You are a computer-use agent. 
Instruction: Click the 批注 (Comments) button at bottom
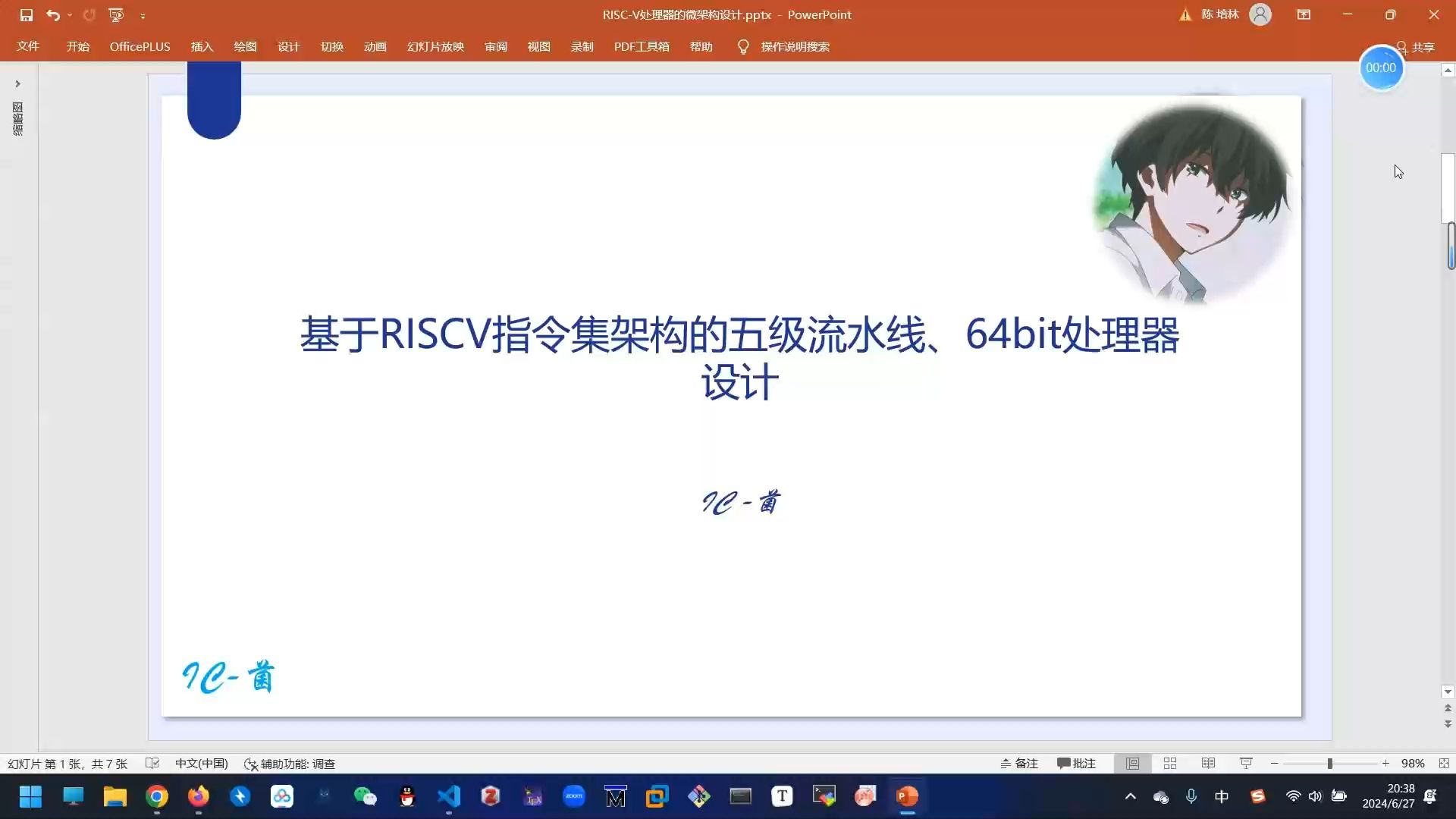coord(1080,763)
